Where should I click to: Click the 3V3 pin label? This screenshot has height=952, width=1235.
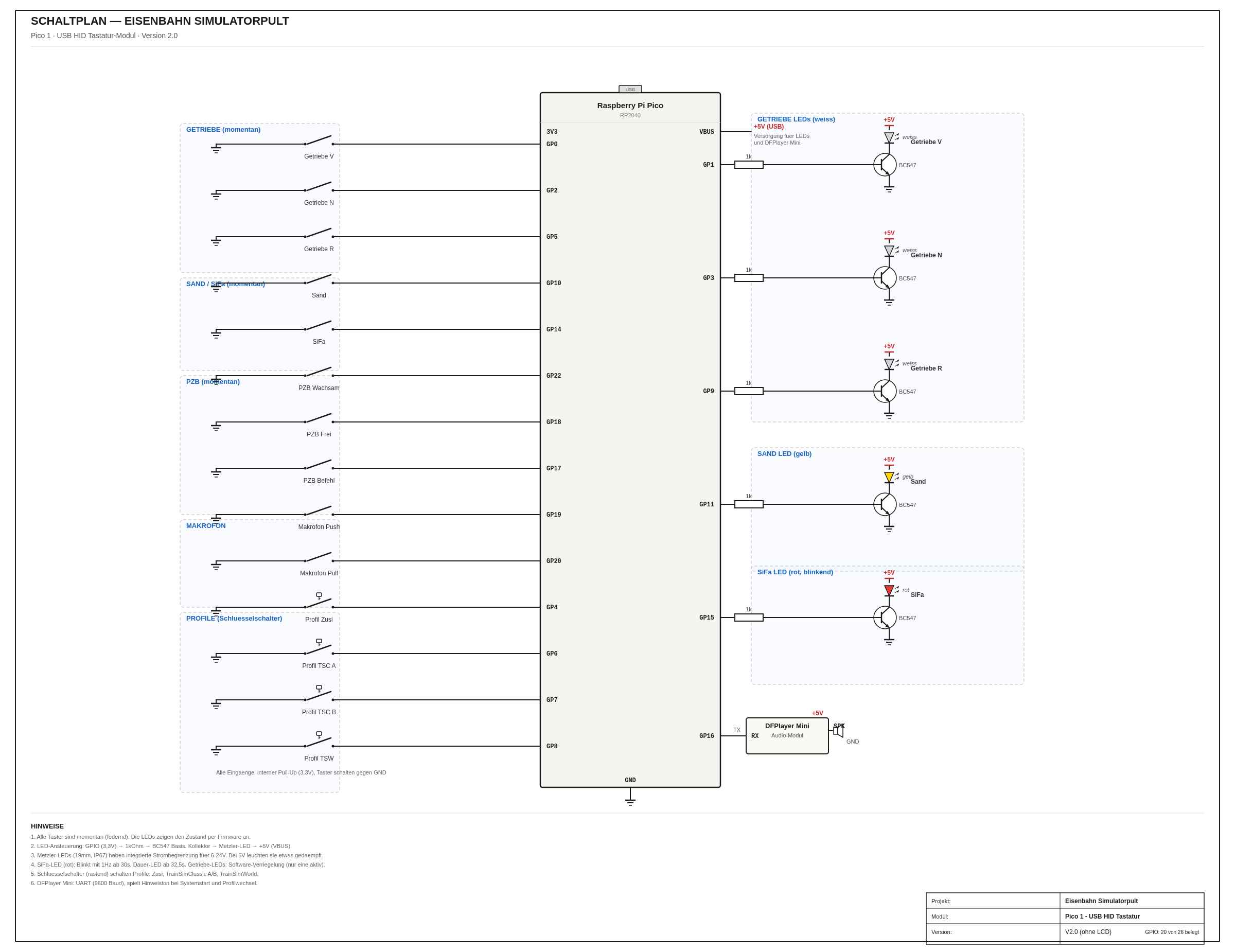coord(552,132)
